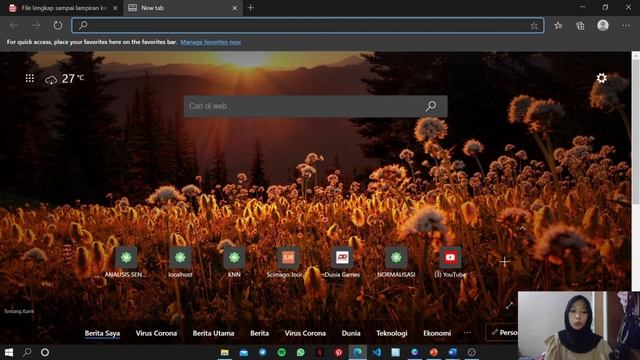
Task: Open the Favorites list toolbar icon
Action: (558, 26)
